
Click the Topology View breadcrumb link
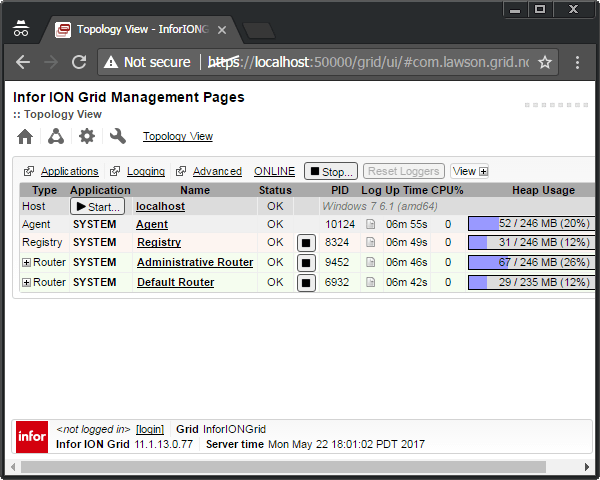(177, 137)
